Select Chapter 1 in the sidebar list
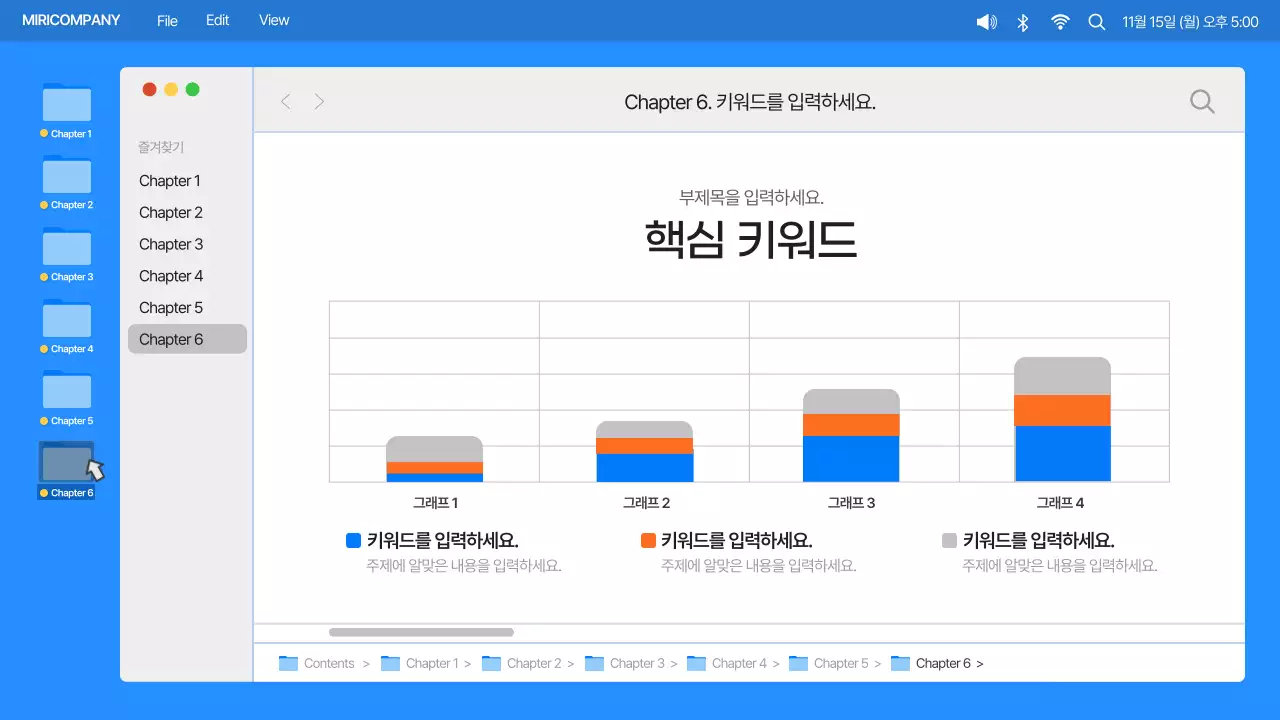1280x720 pixels. [x=170, y=180]
